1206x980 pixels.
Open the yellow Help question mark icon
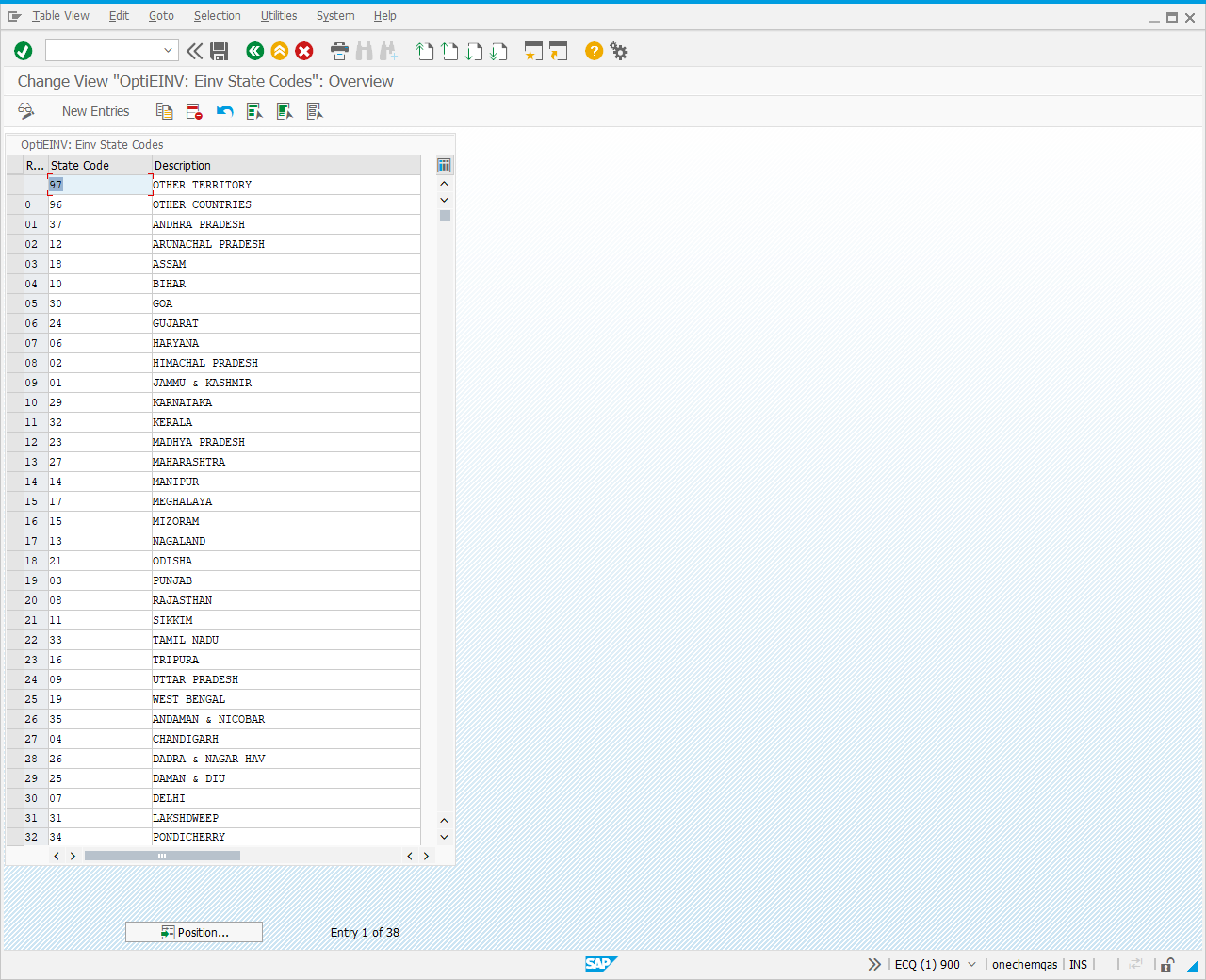[594, 51]
